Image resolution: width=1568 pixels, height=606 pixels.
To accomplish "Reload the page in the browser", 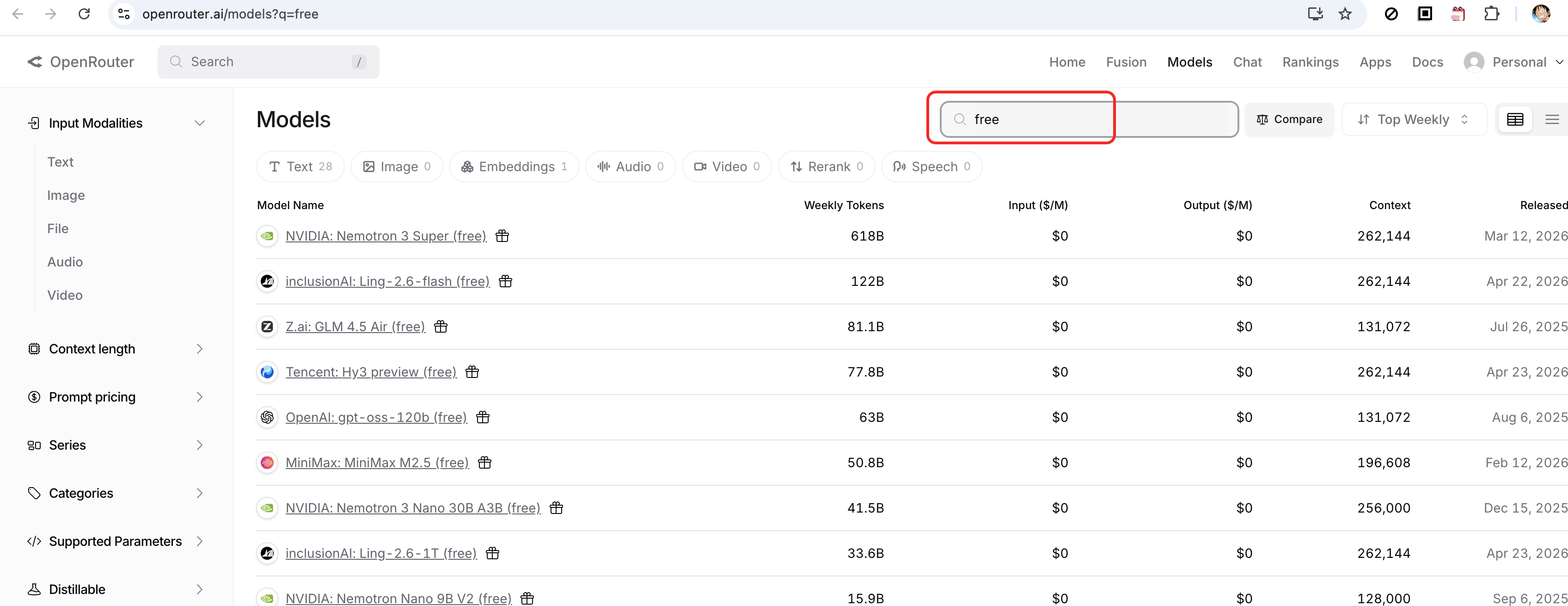I will 84,13.
